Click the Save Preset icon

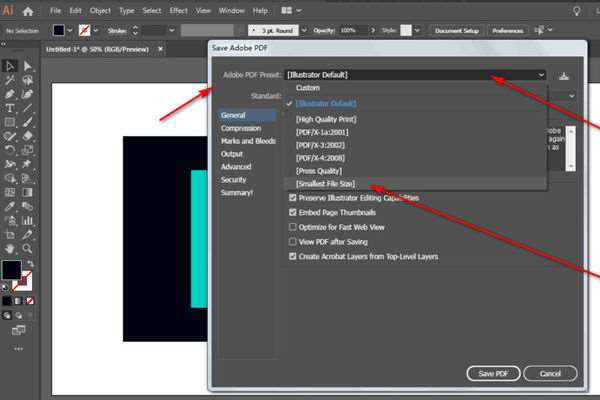click(x=564, y=76)
